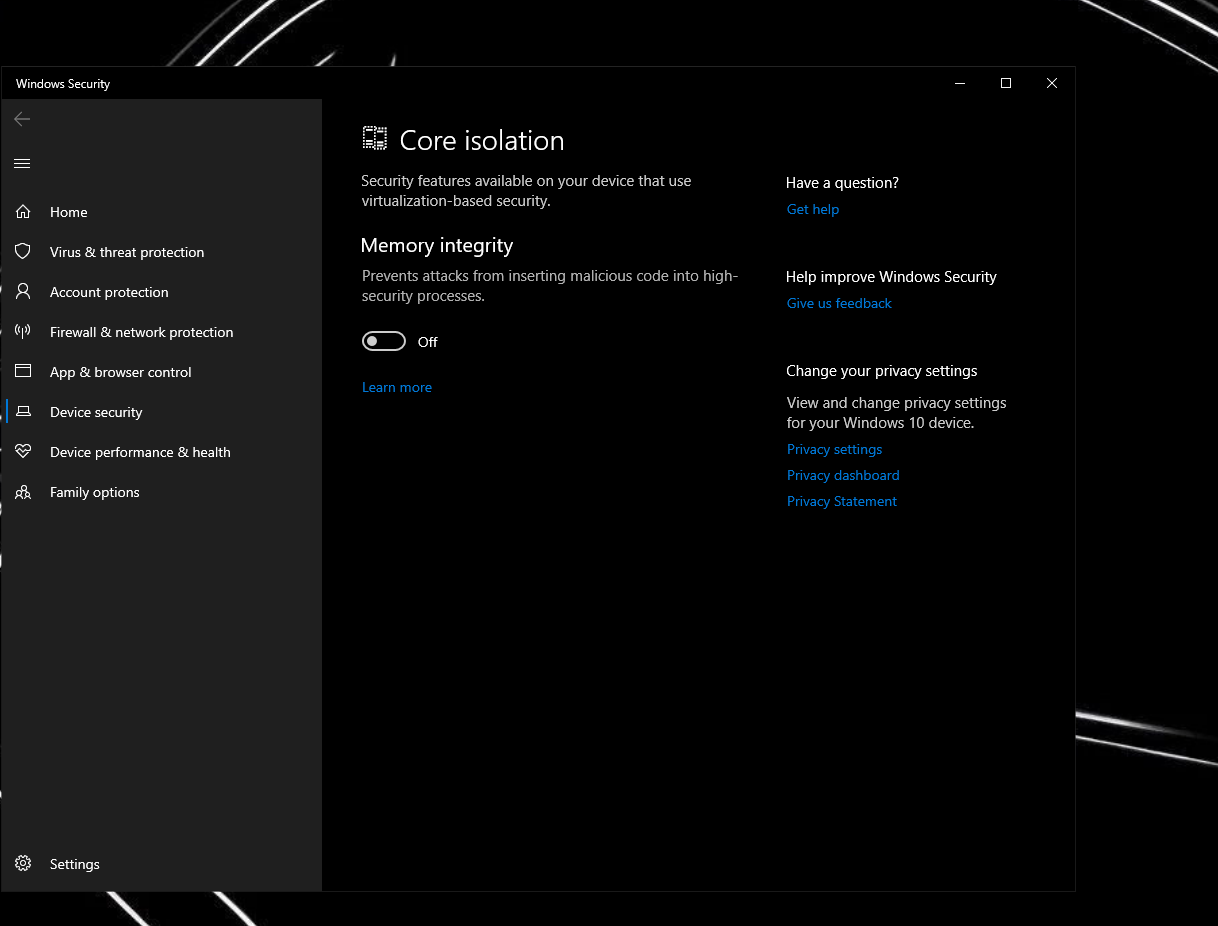Click the Core isolation heading
The image size is (1218, 926).
pyautogui.click(x=482, y=140)
